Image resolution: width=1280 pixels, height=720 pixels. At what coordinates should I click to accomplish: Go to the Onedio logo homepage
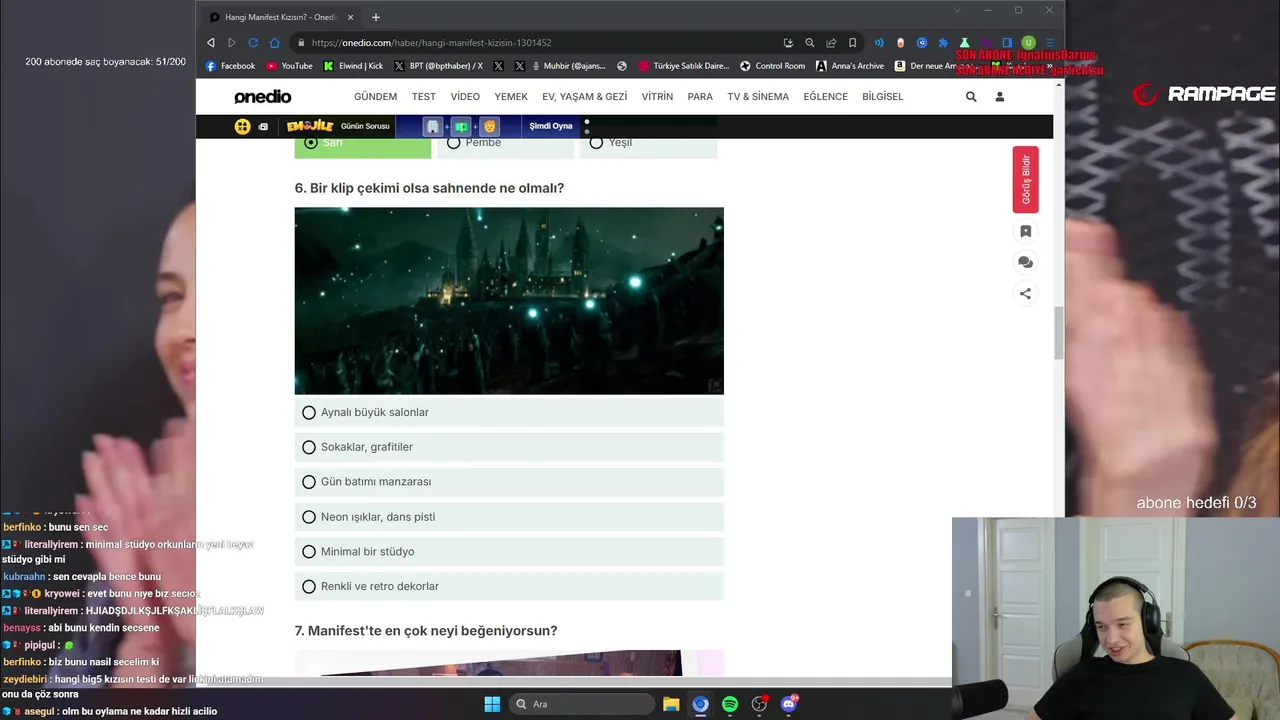tap(263, 97)
